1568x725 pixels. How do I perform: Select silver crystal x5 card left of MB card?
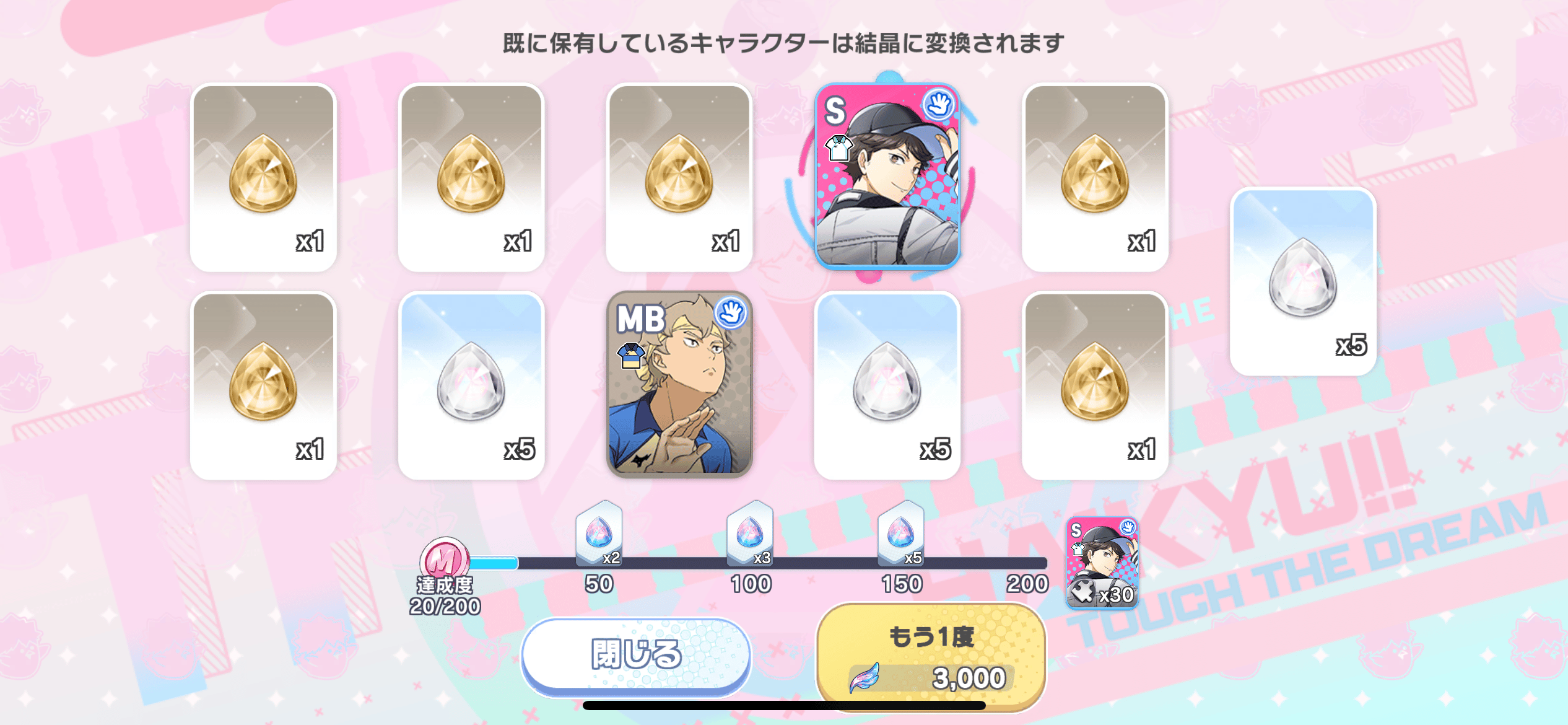[x=471, y=385]
